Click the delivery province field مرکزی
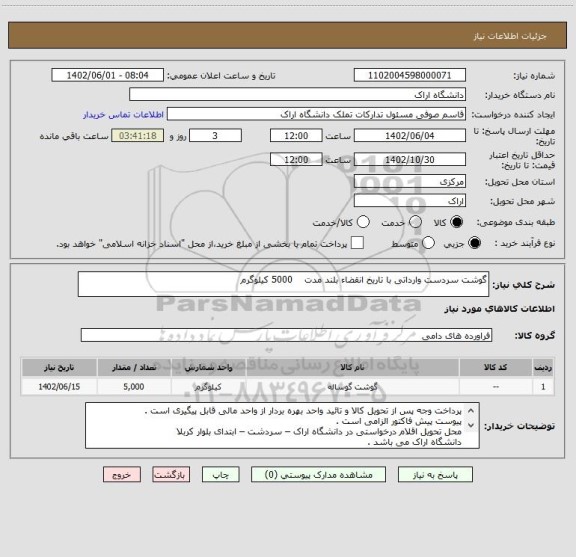The height and width of the screenshot is (557, 576). point(410,182)
